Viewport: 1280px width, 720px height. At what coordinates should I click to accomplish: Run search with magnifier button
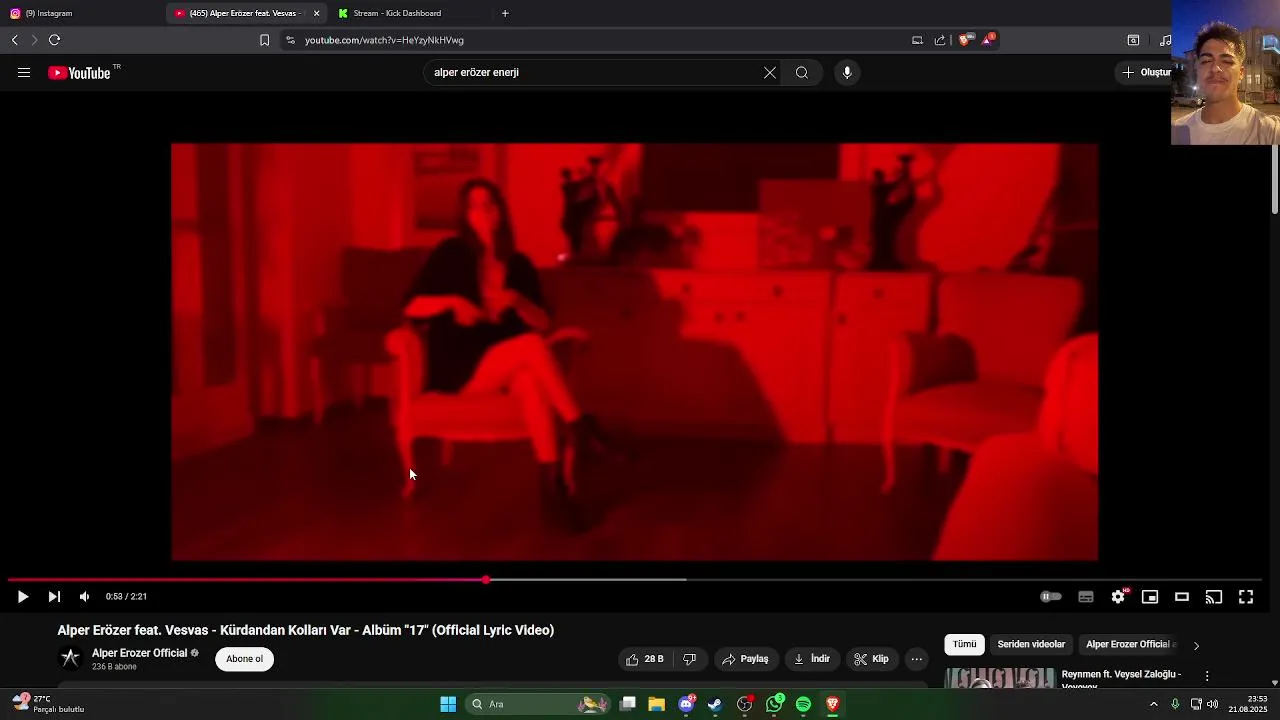(802, 73)
